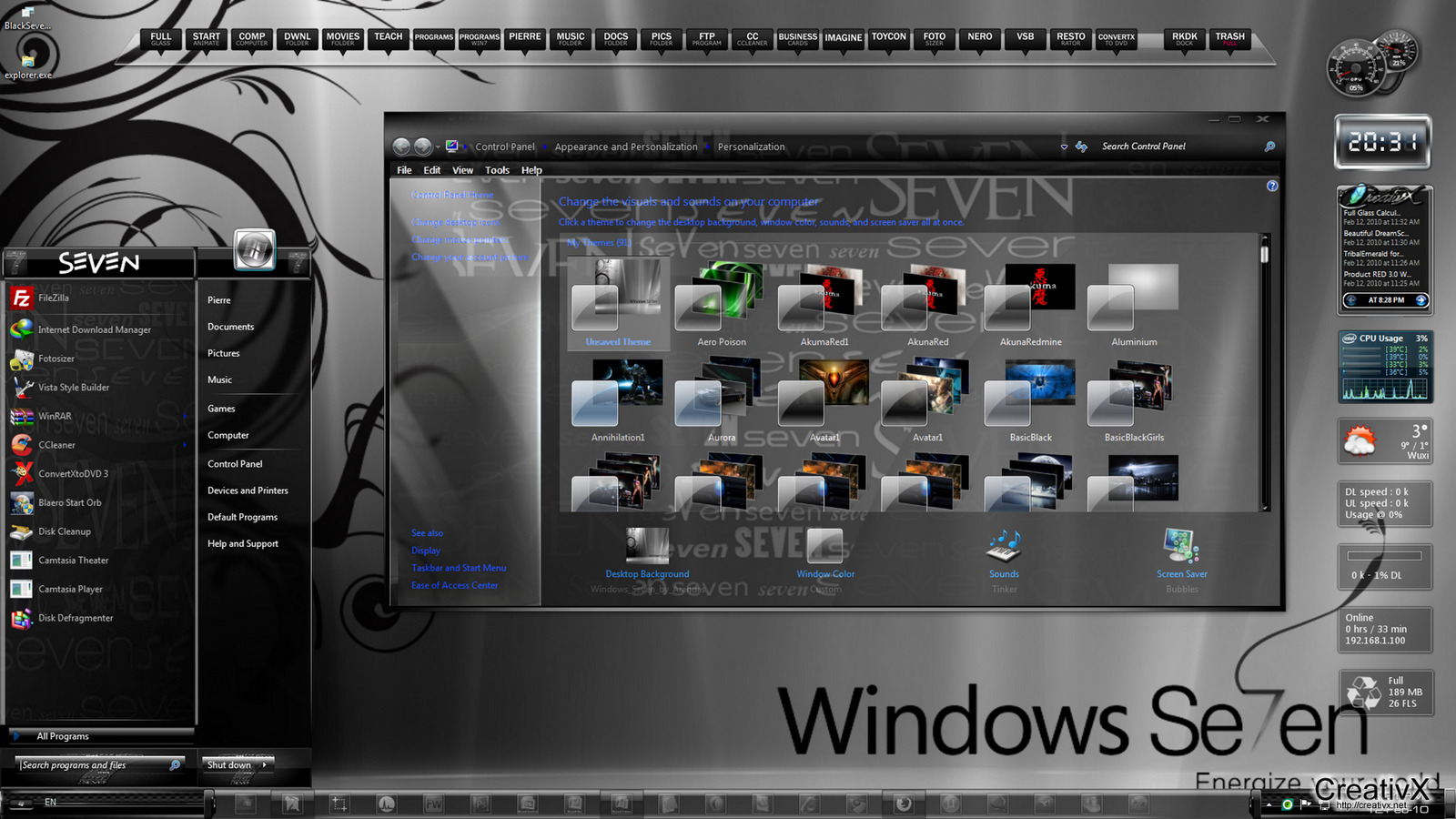
Task: Open the COMP COMPUTER dock item
Action: point(252,39)
